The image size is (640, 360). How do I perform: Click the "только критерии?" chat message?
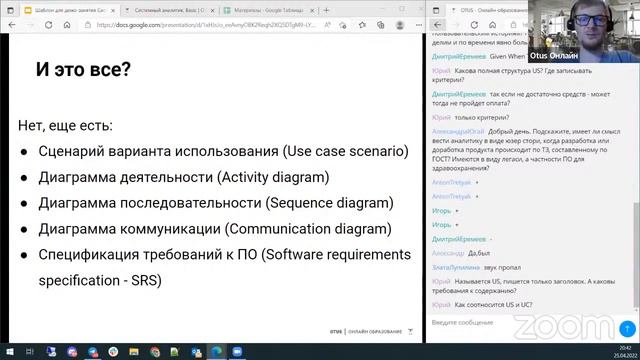(x=482, y=118)
